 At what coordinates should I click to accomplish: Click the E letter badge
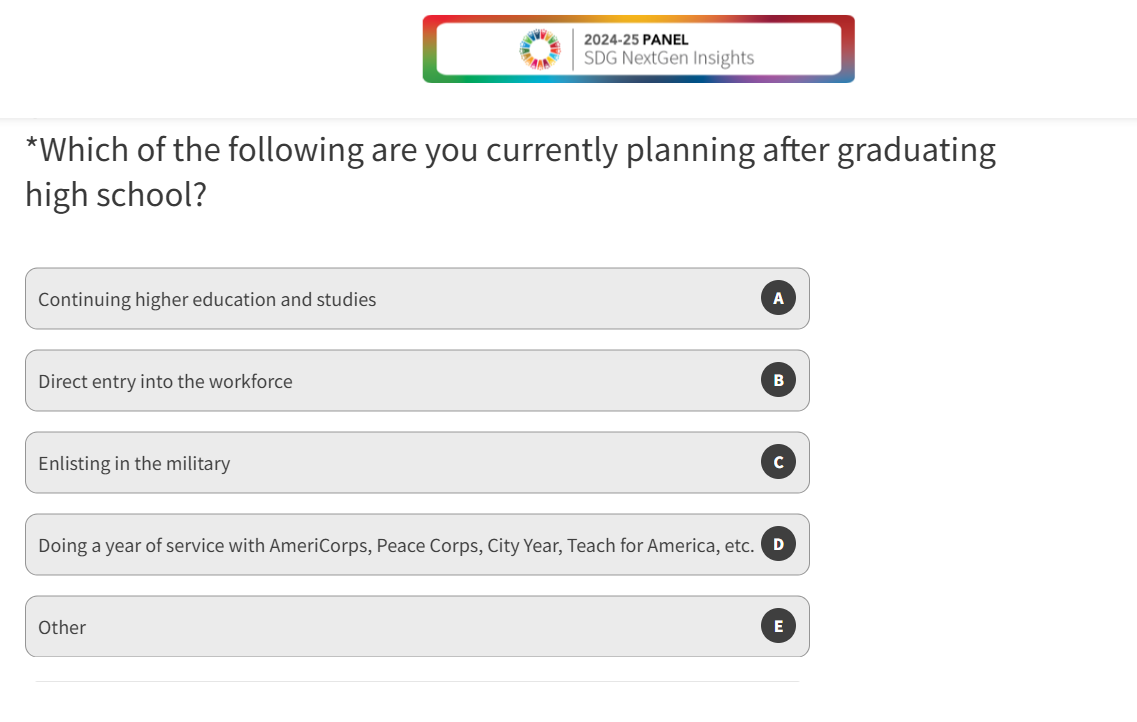(778, 626)
